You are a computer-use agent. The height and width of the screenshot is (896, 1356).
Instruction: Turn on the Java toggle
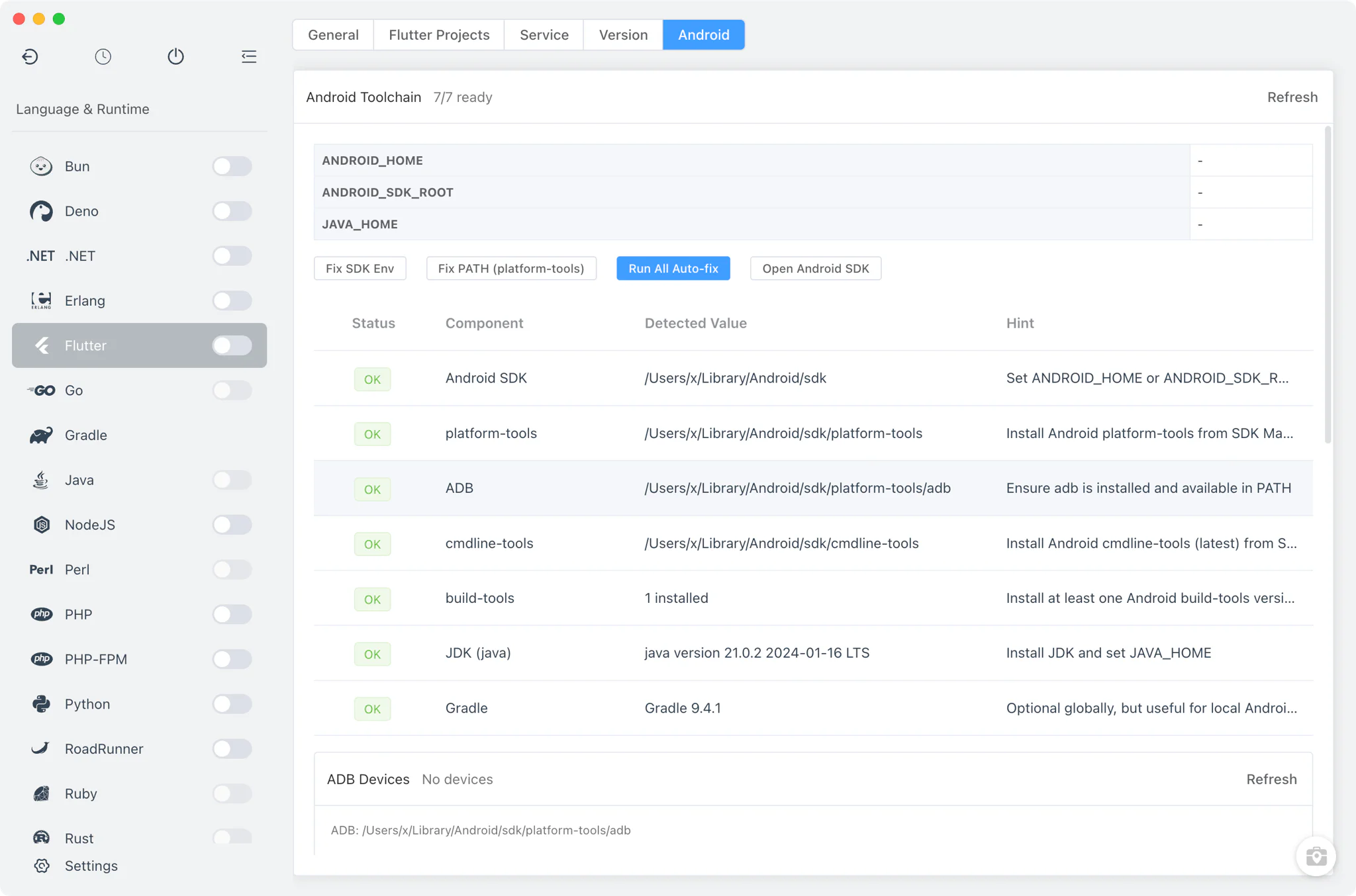232,480
